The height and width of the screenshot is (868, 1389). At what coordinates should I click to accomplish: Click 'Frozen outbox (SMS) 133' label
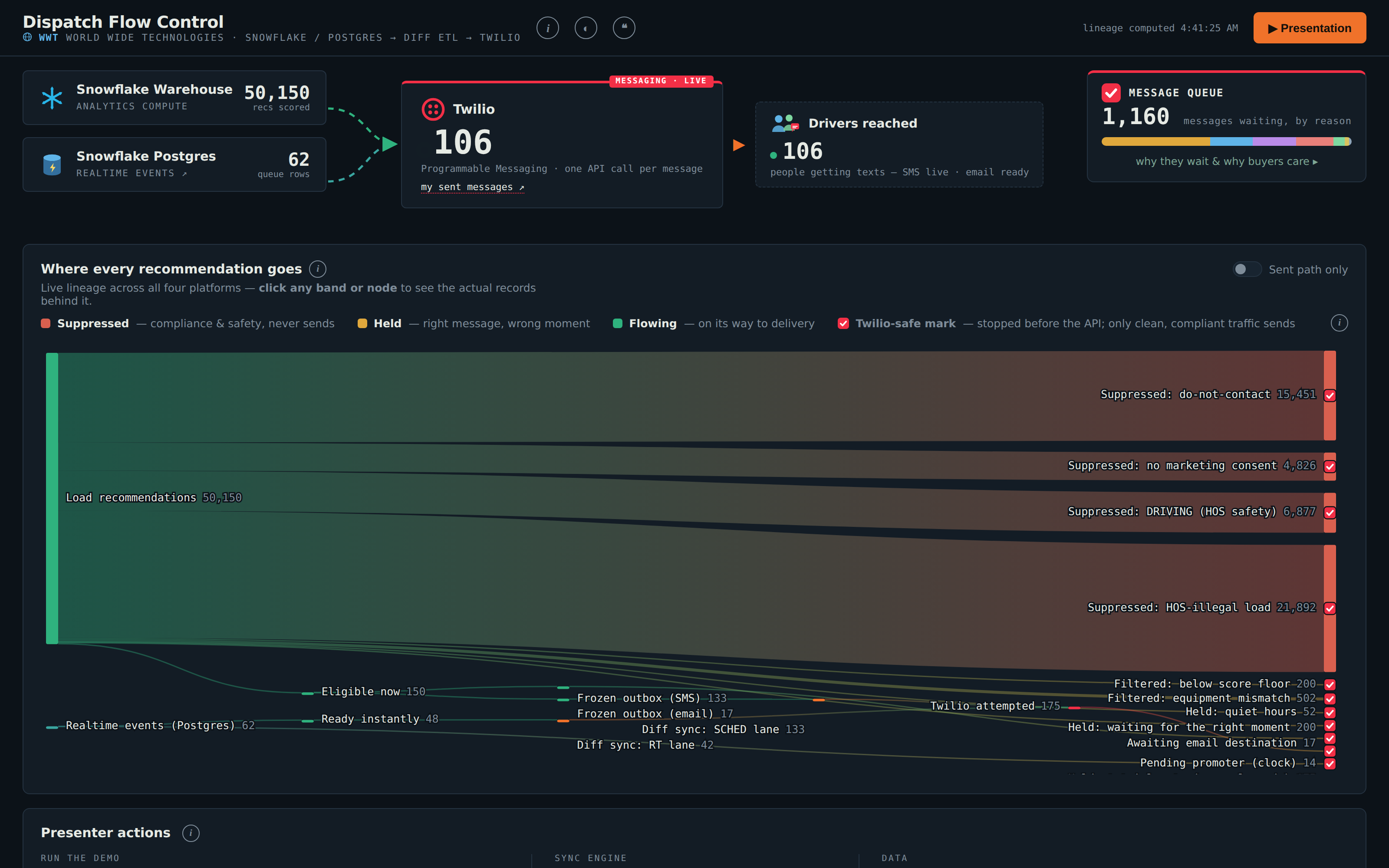(x=652, y=697)
